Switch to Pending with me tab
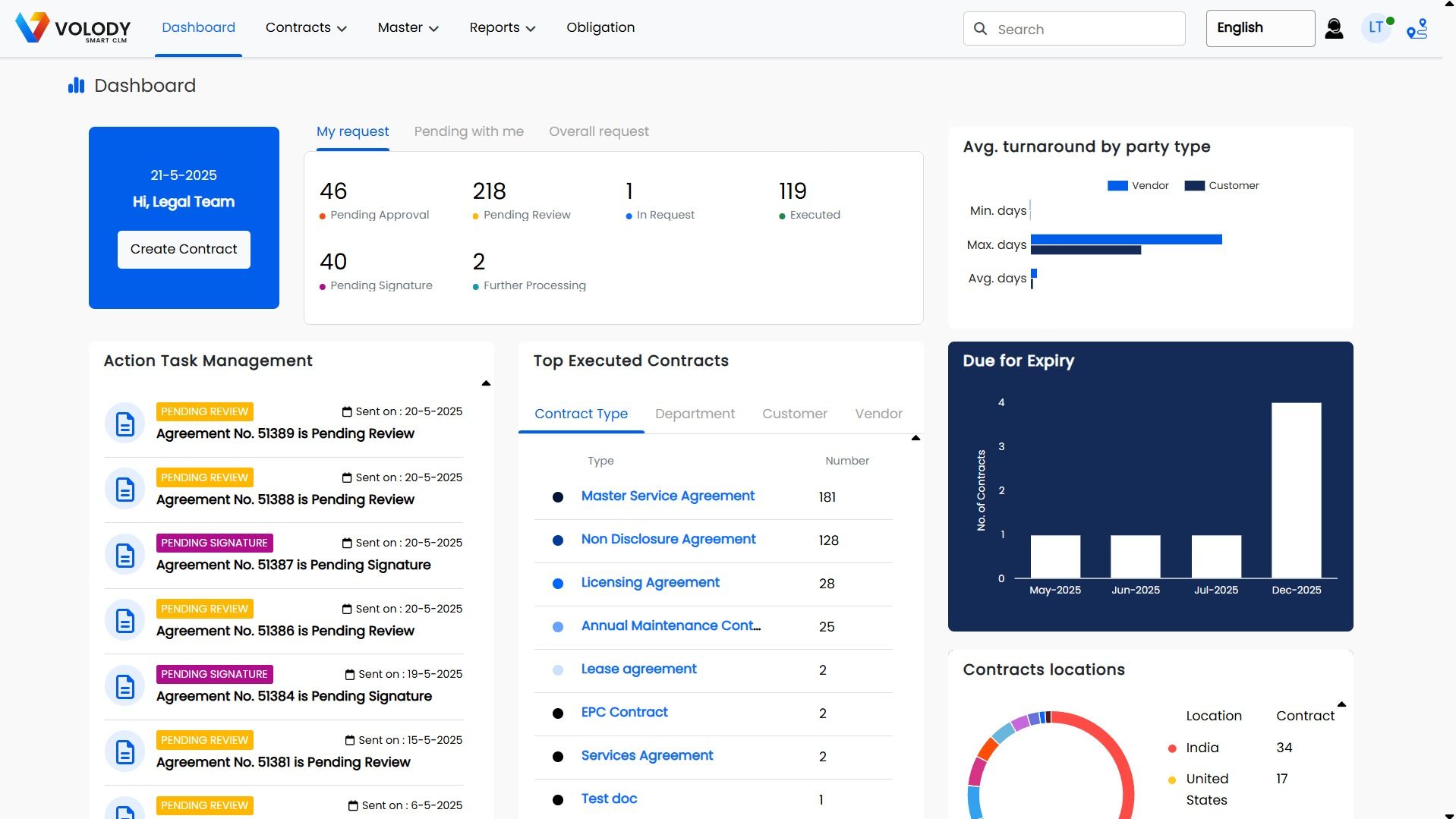This screenshot has width=1456, height=819. pyautogui.click(x=468, y=131)
